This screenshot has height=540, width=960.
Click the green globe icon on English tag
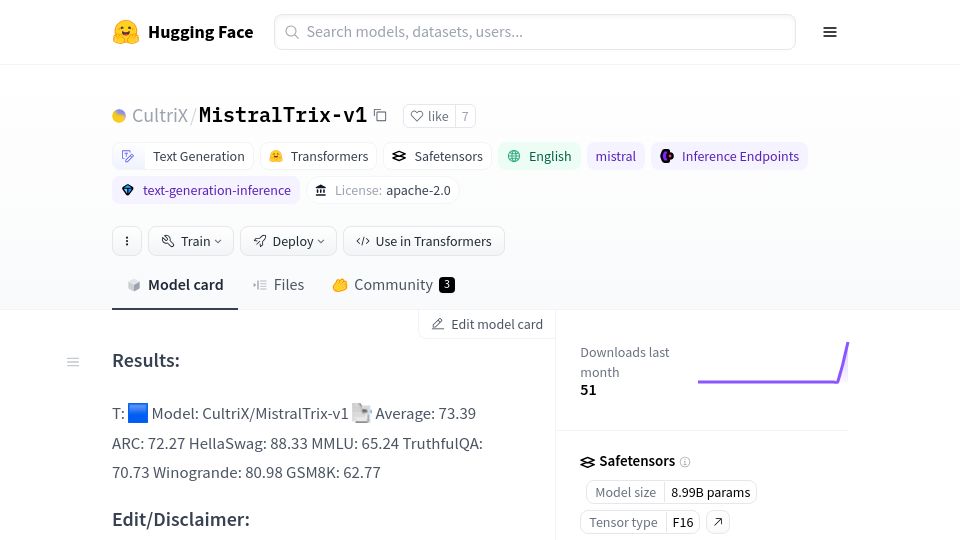point(514,156)
